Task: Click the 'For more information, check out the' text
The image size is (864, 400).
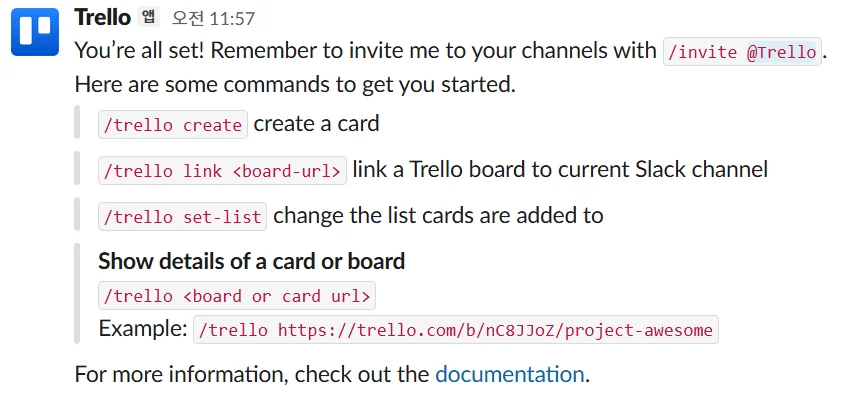Action: [253, 375]
